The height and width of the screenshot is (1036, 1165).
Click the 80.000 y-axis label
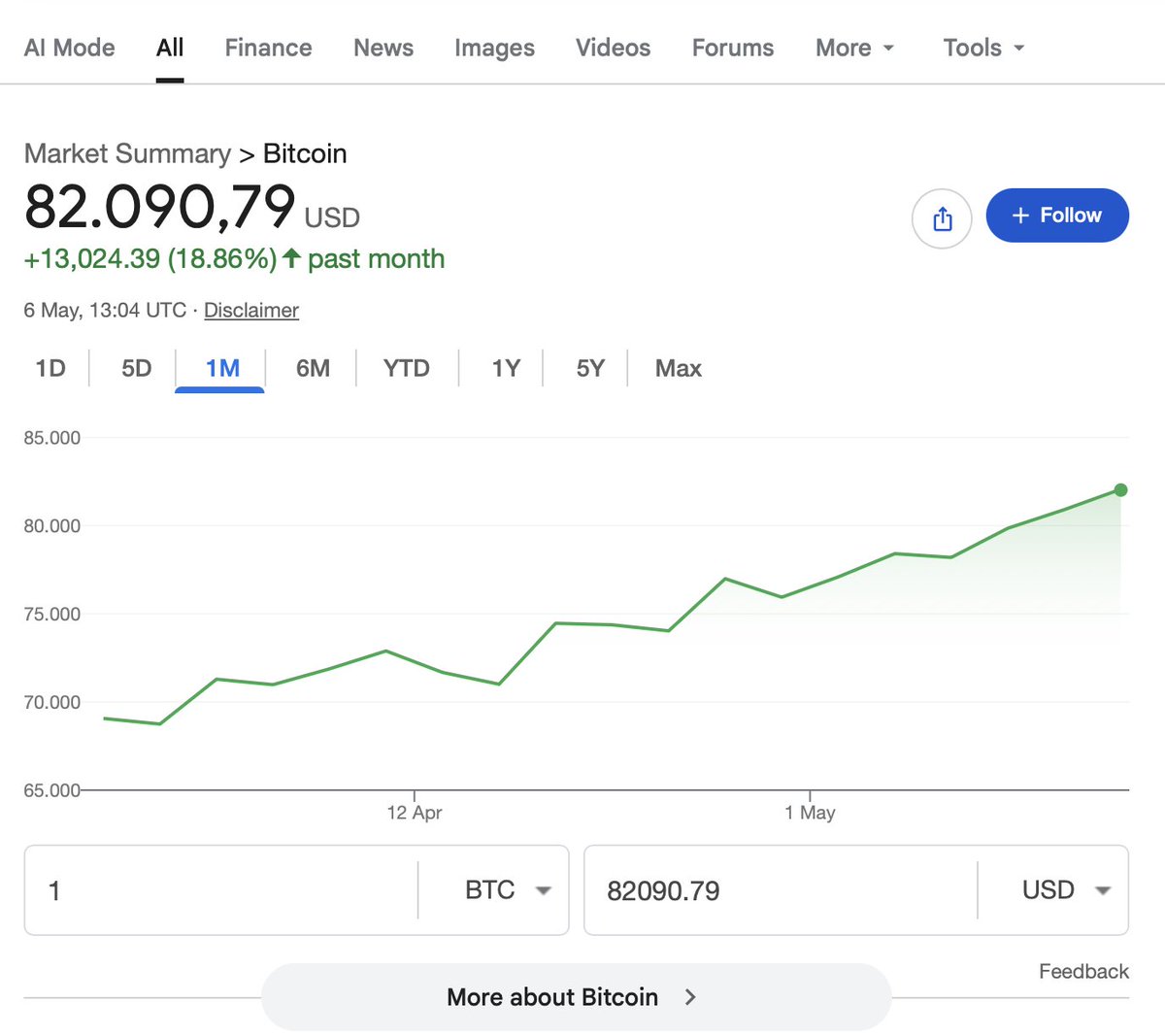52,526
